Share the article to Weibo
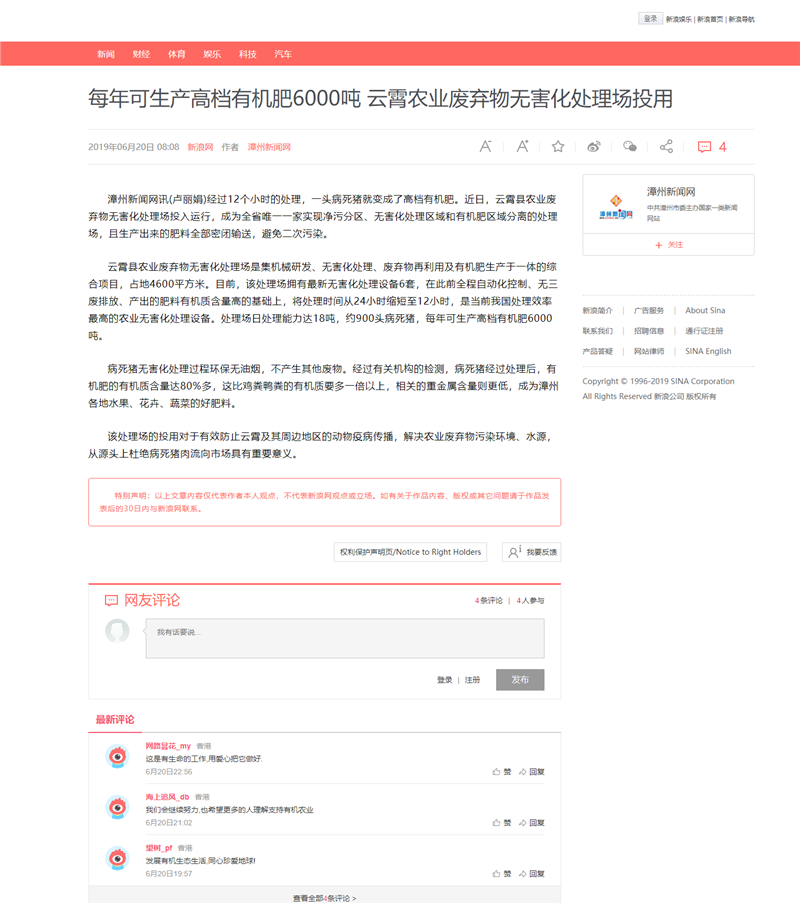 pyautogui.click(x=594, y=147)
